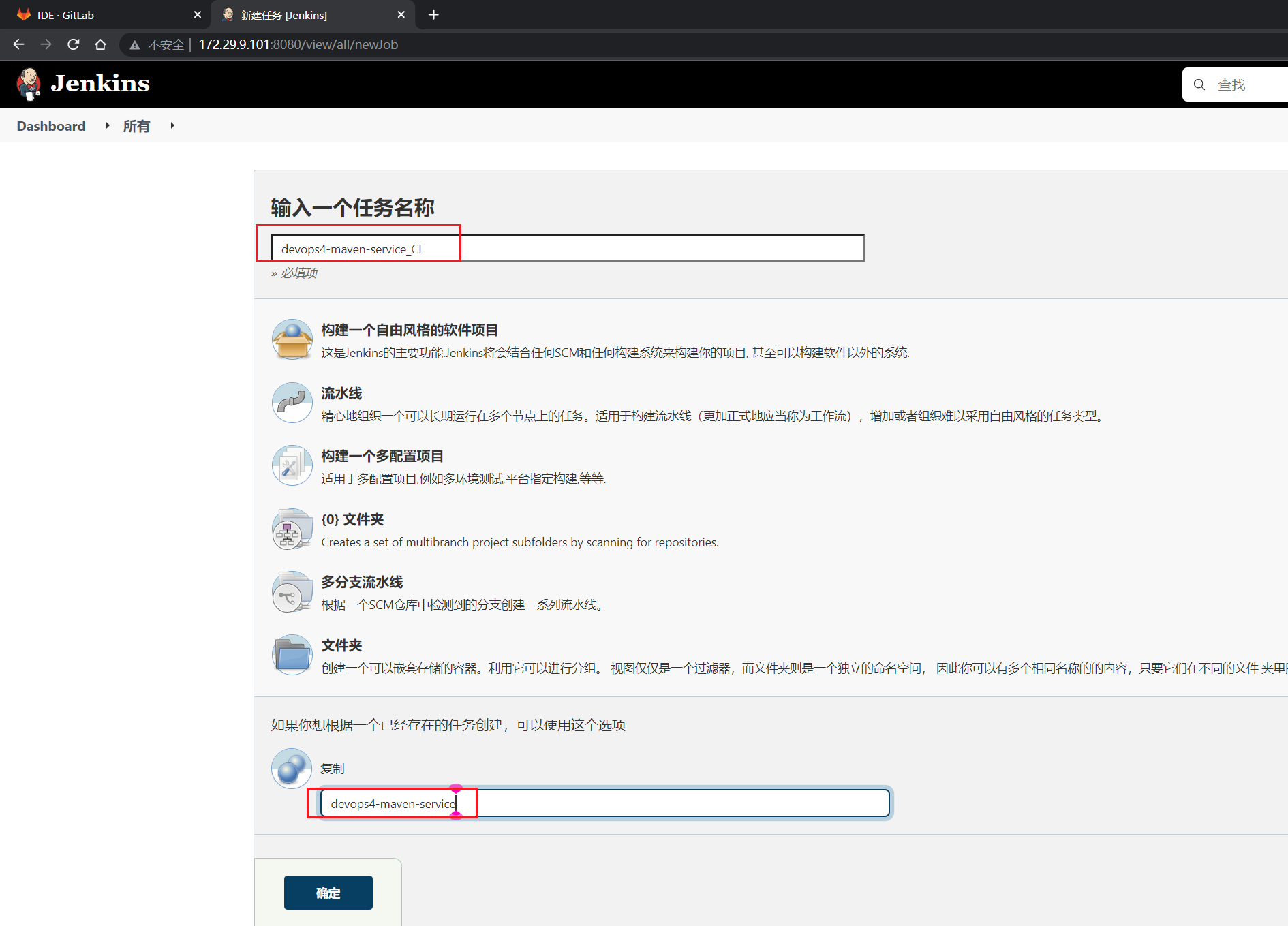Select the 流水线 pipeline icon
The width and height of the screenshot is (1288, 926).
pyautogui.click(x=292, y=402)
